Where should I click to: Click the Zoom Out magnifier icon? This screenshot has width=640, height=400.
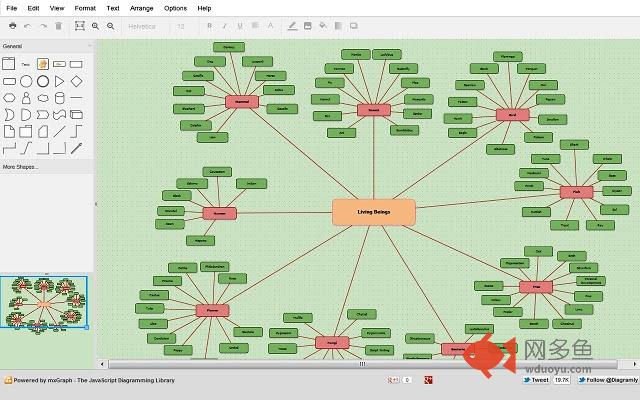pyautogui.click(x=111, y=26)
